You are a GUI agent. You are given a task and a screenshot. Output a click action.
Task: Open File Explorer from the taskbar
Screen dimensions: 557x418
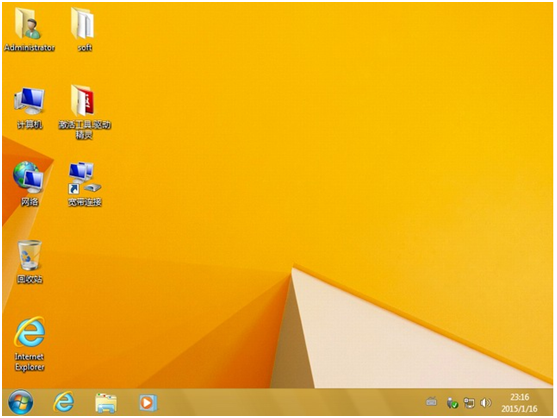point(106,403)
